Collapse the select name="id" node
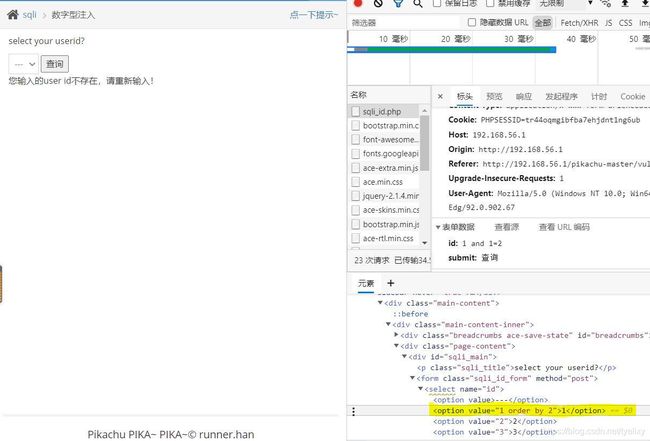This screenshot has height=441, width=650. coord(420,389)
